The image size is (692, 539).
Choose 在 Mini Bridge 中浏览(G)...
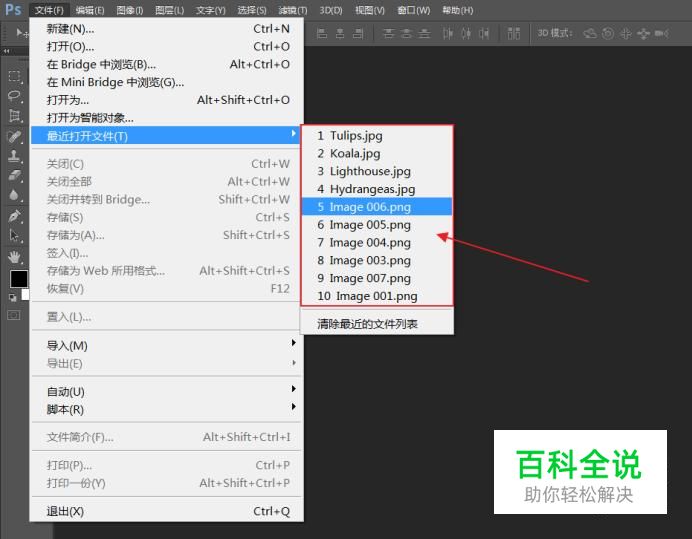point(167,82)
